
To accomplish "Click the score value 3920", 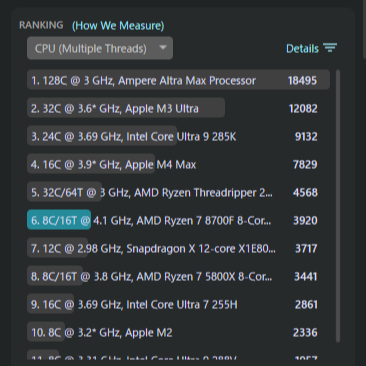I will [x=305, y=221].
